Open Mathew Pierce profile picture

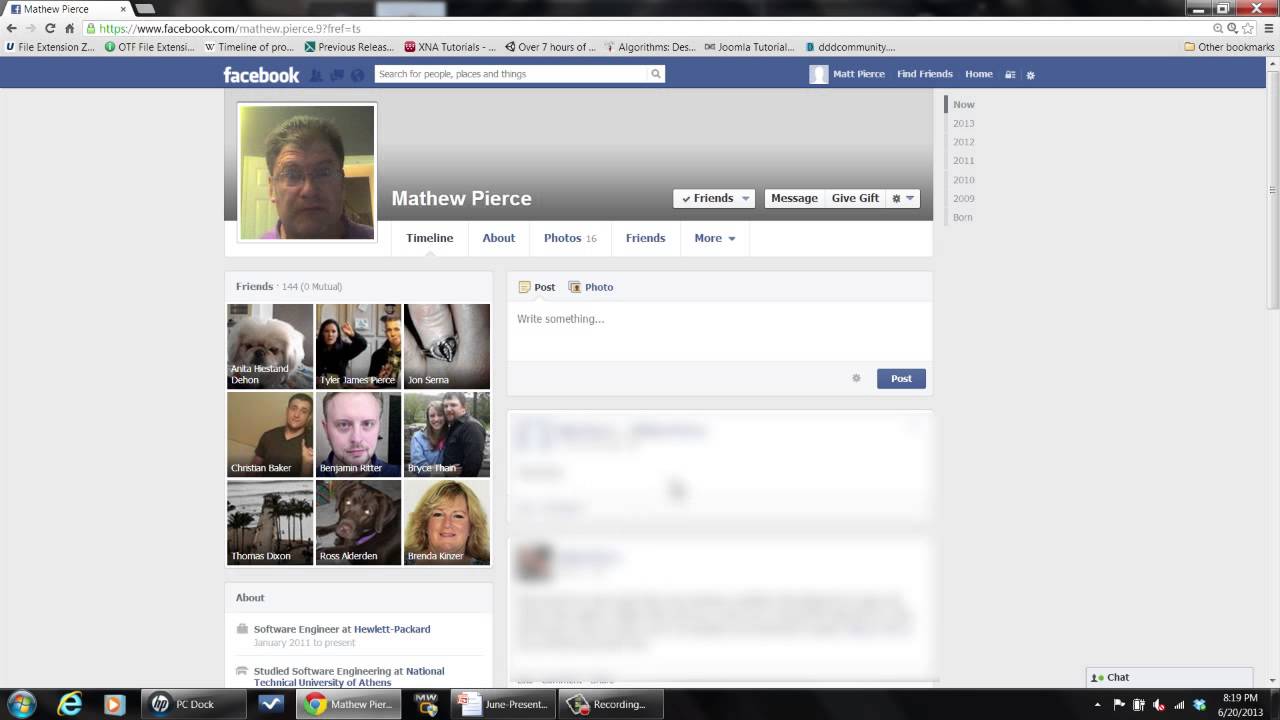pos(307,172)
